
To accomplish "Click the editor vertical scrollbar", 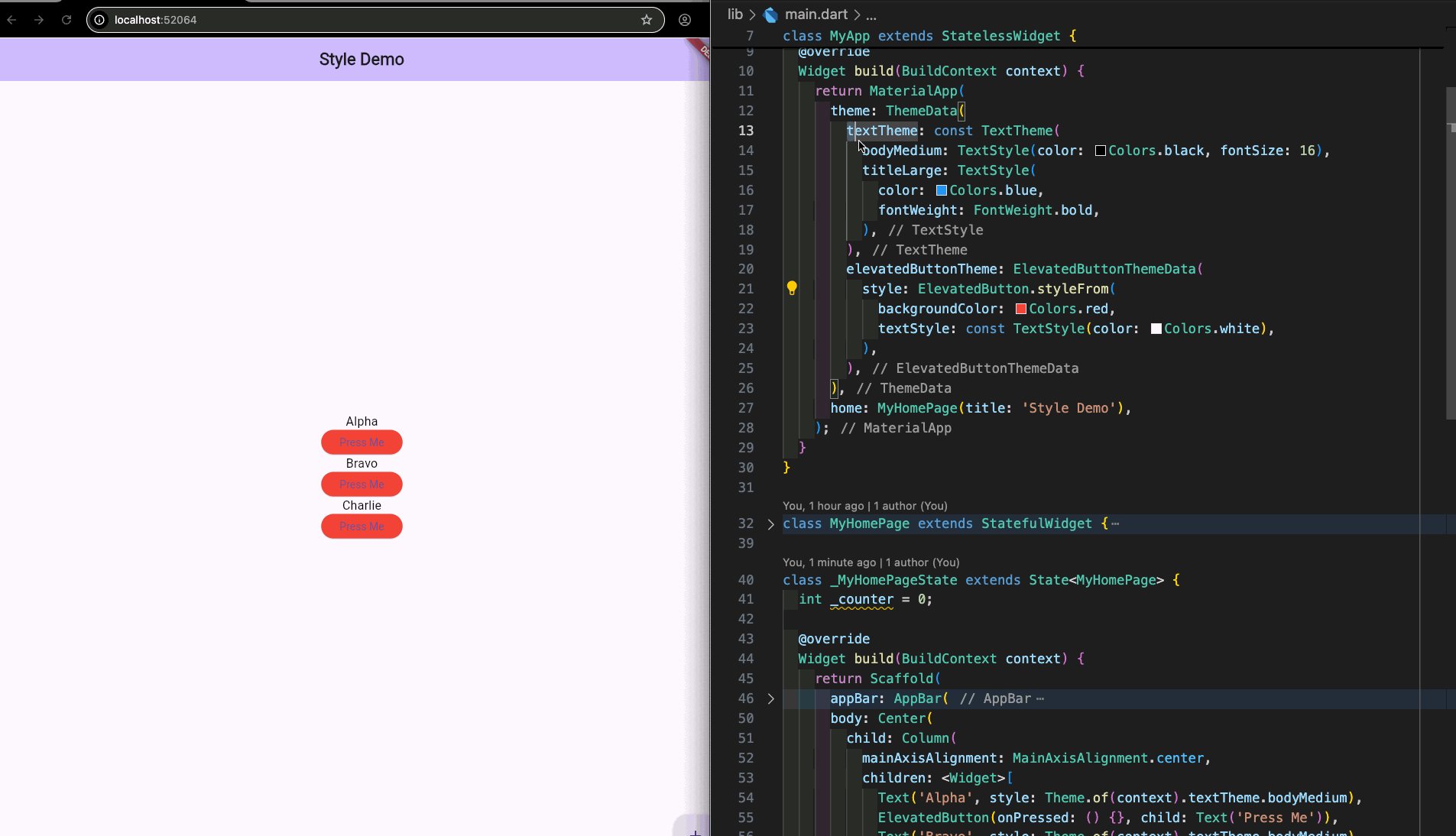I will pyautogui.click(x=1450, y=252).
